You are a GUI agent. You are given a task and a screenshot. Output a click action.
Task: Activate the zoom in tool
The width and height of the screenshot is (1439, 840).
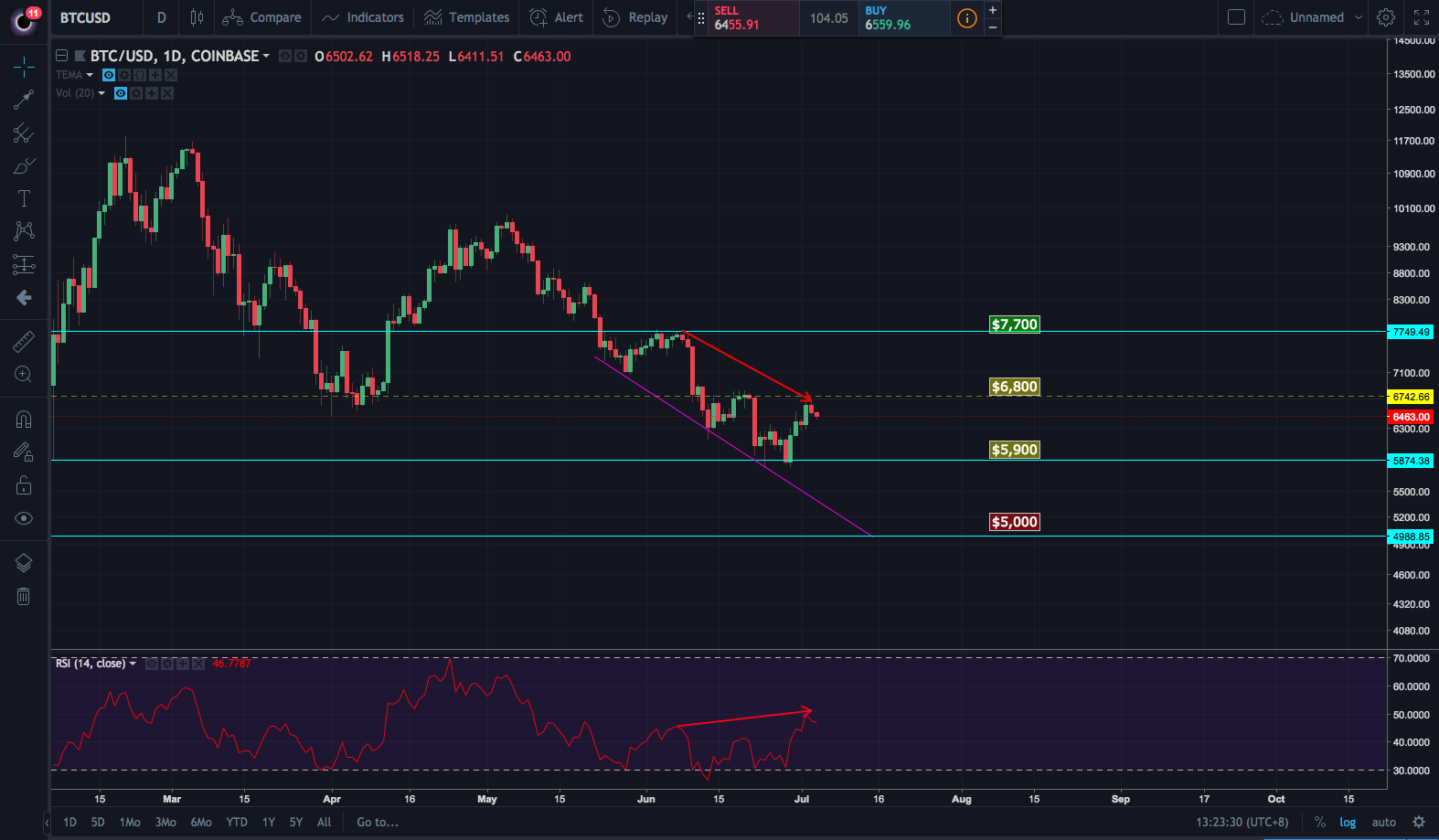click(24, 374)
